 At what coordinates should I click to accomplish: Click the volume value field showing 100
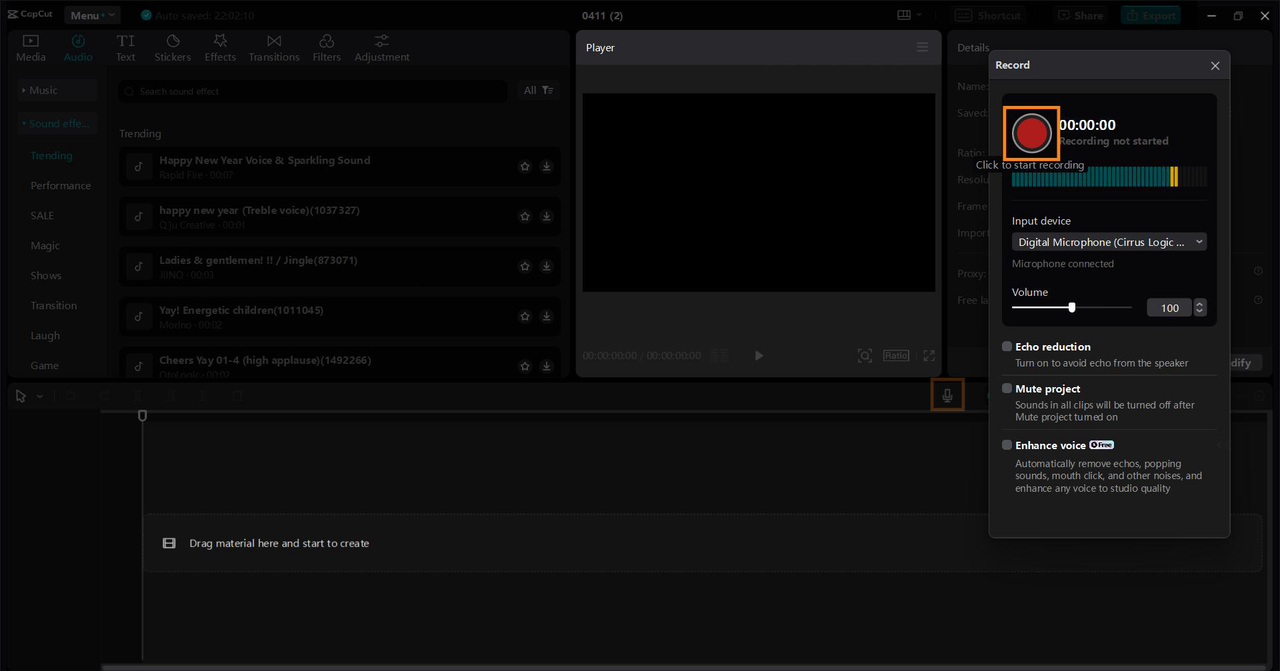(x=1170, y=308)
